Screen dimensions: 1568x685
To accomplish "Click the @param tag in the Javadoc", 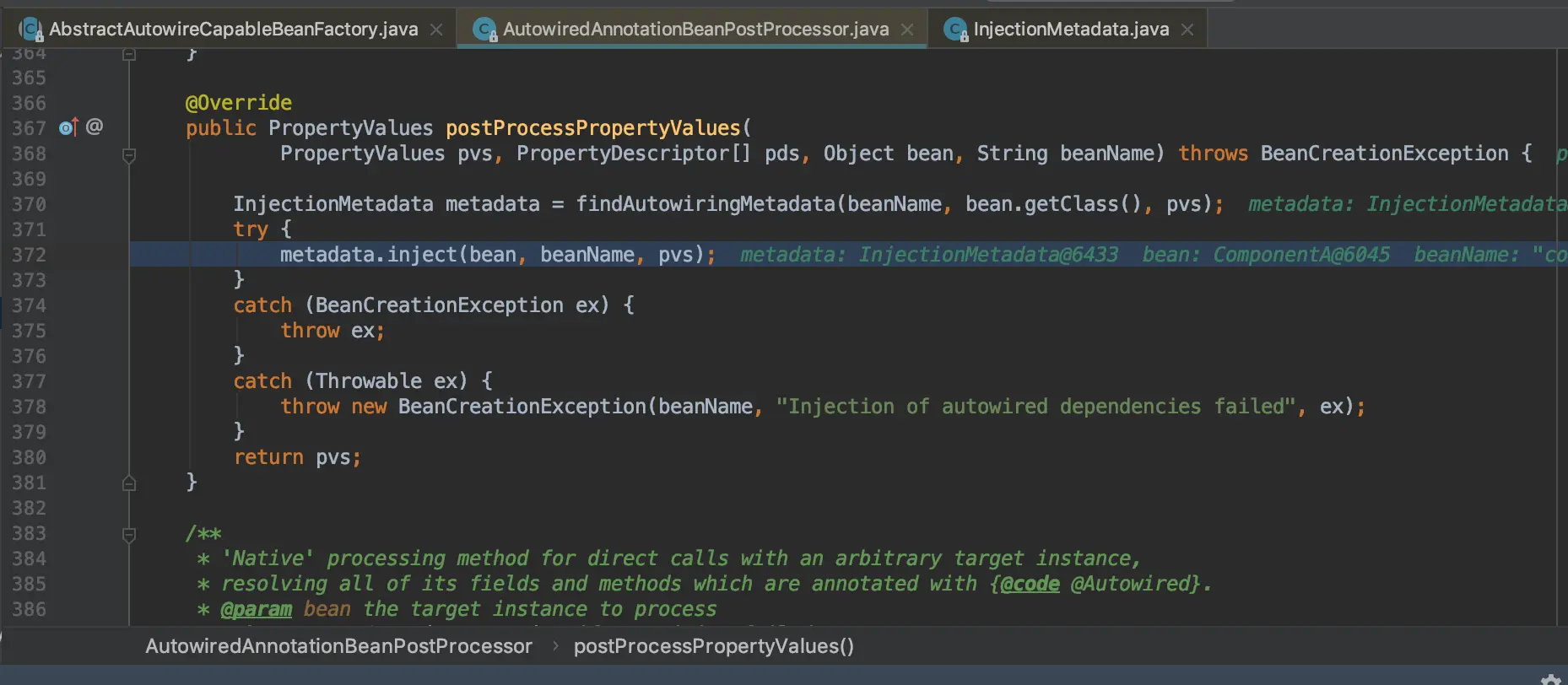I will click(257, 609).
